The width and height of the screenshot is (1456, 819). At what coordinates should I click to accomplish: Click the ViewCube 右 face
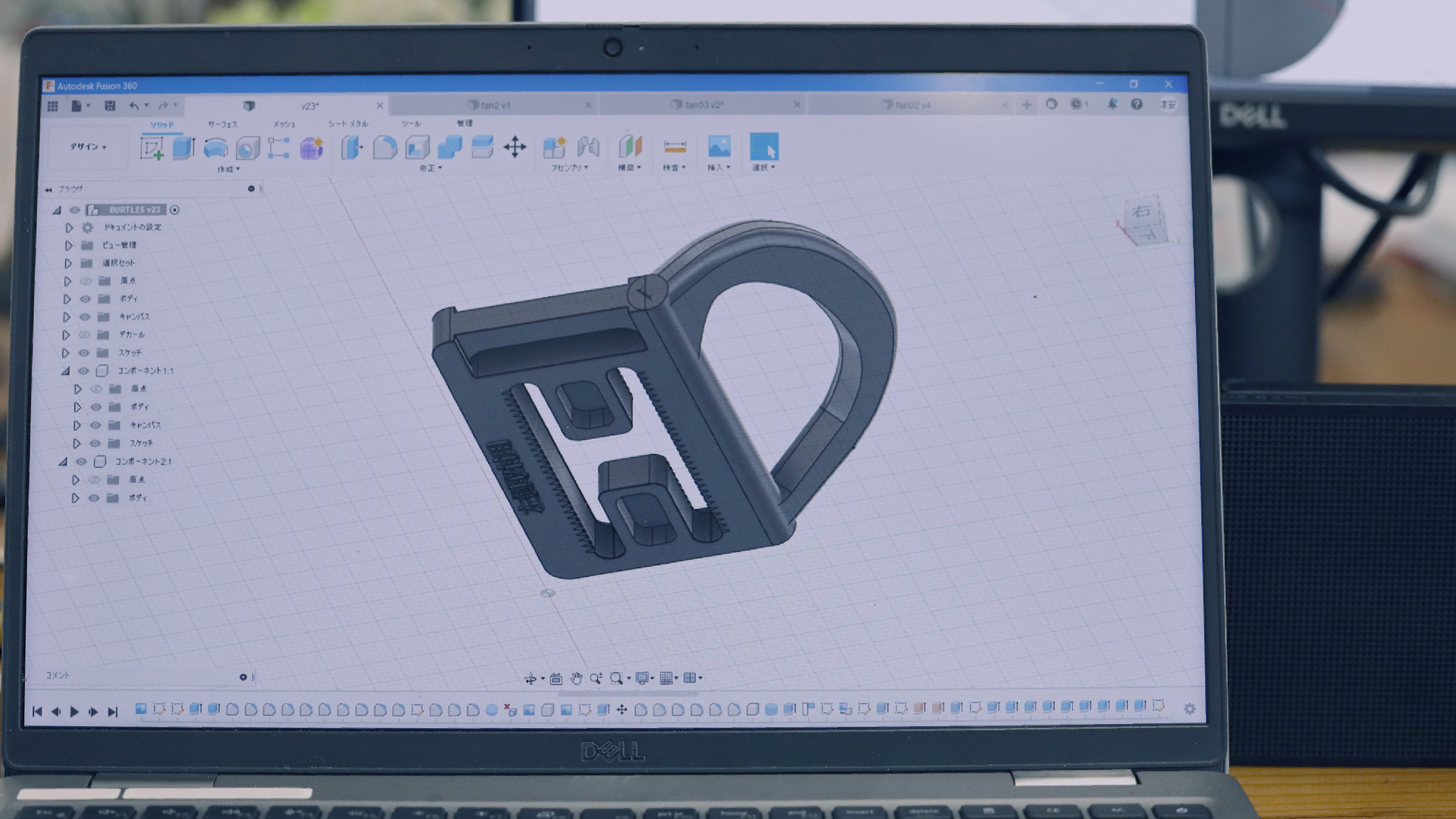[x=1141, y=211]
